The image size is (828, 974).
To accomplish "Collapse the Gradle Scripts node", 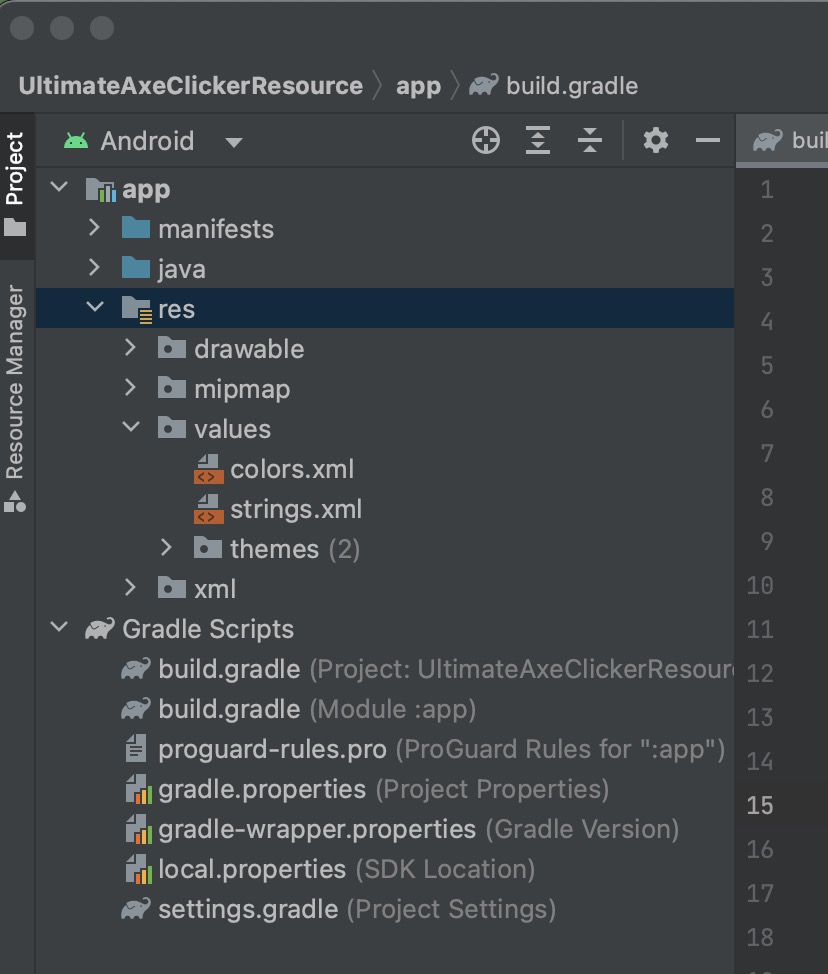I will tap(59, 626).
